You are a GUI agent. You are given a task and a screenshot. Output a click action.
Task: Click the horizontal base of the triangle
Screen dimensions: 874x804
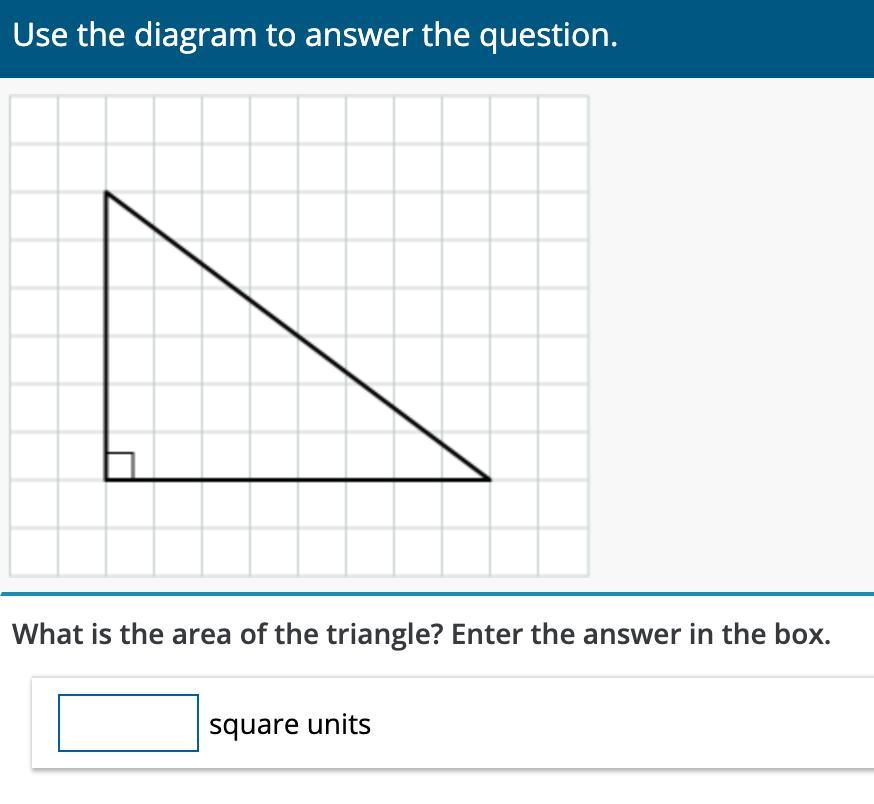[x=300, y=480]
